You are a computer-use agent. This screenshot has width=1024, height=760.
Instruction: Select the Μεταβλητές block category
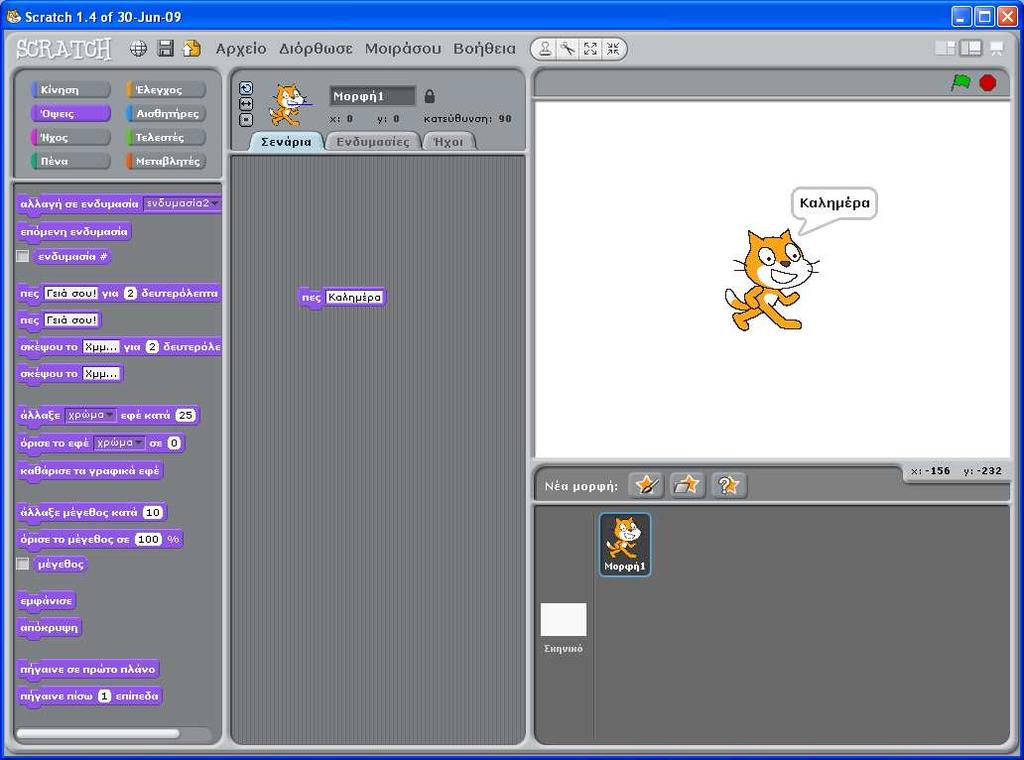pyautogui.click(x=166, y=161)
